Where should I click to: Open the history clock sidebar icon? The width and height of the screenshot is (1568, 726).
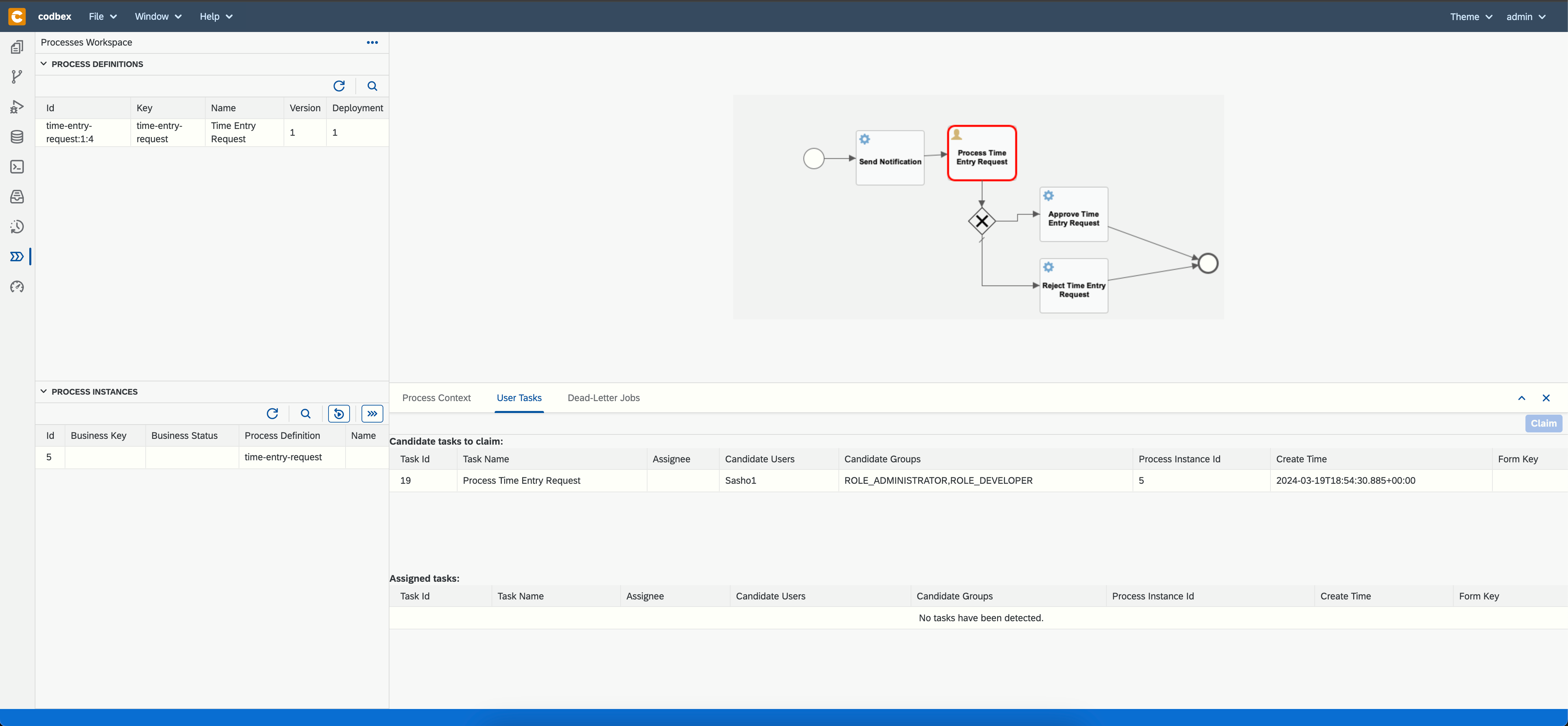[17, 226]
